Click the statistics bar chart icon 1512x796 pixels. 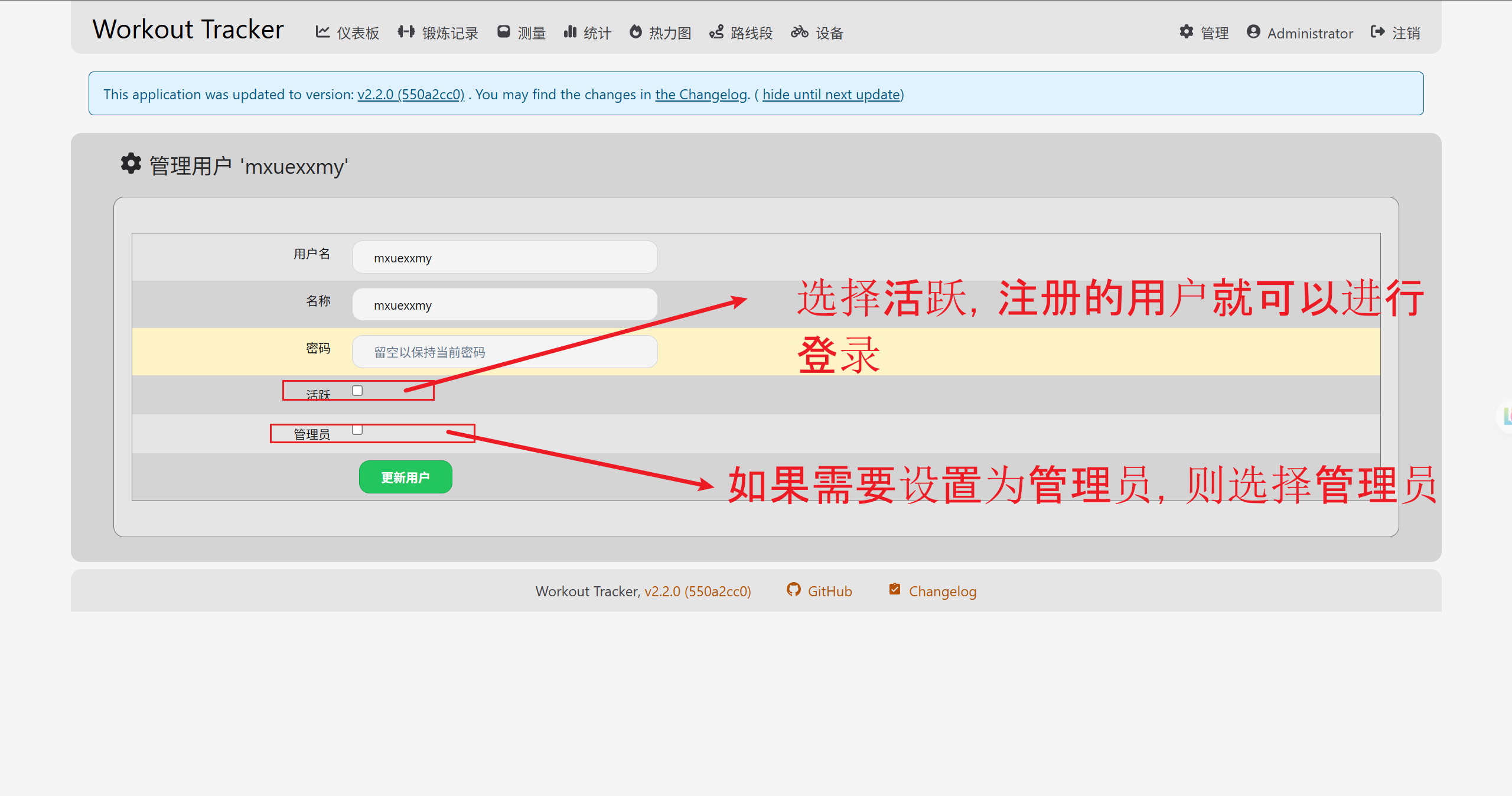tap(570, 32)
